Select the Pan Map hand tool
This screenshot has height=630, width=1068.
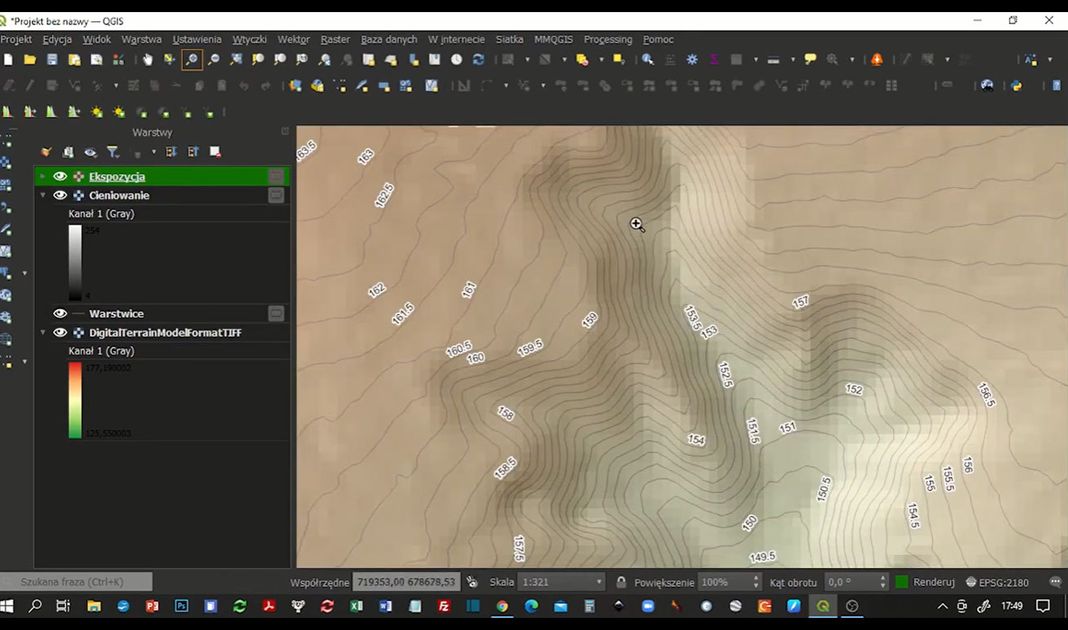click(x=148, y=60)
